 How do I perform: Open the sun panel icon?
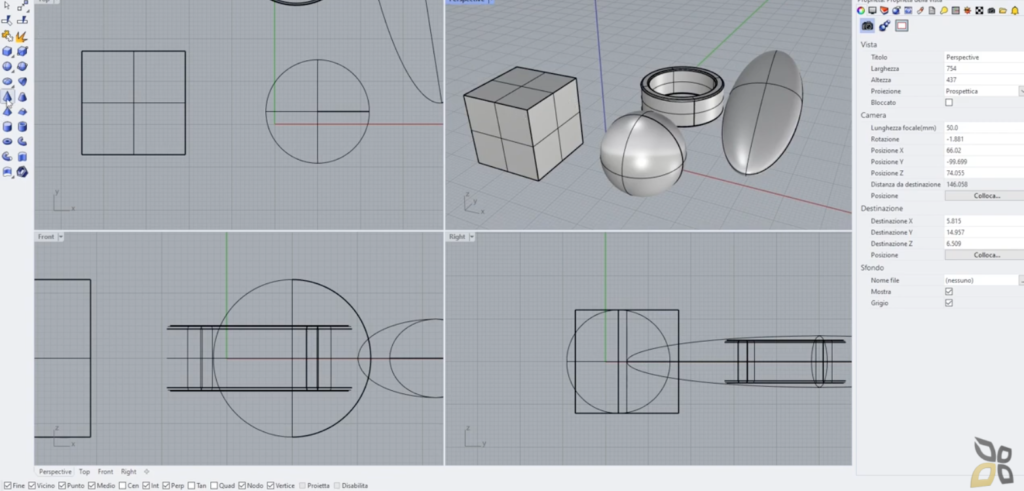(x=967, y=10)
